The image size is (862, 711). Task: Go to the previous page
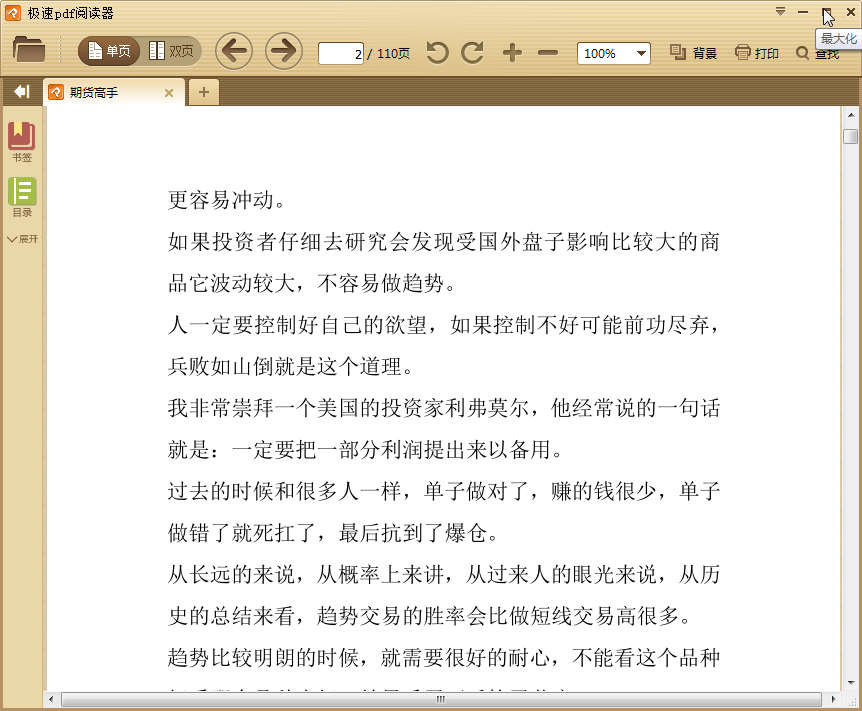tap(234, 50)
